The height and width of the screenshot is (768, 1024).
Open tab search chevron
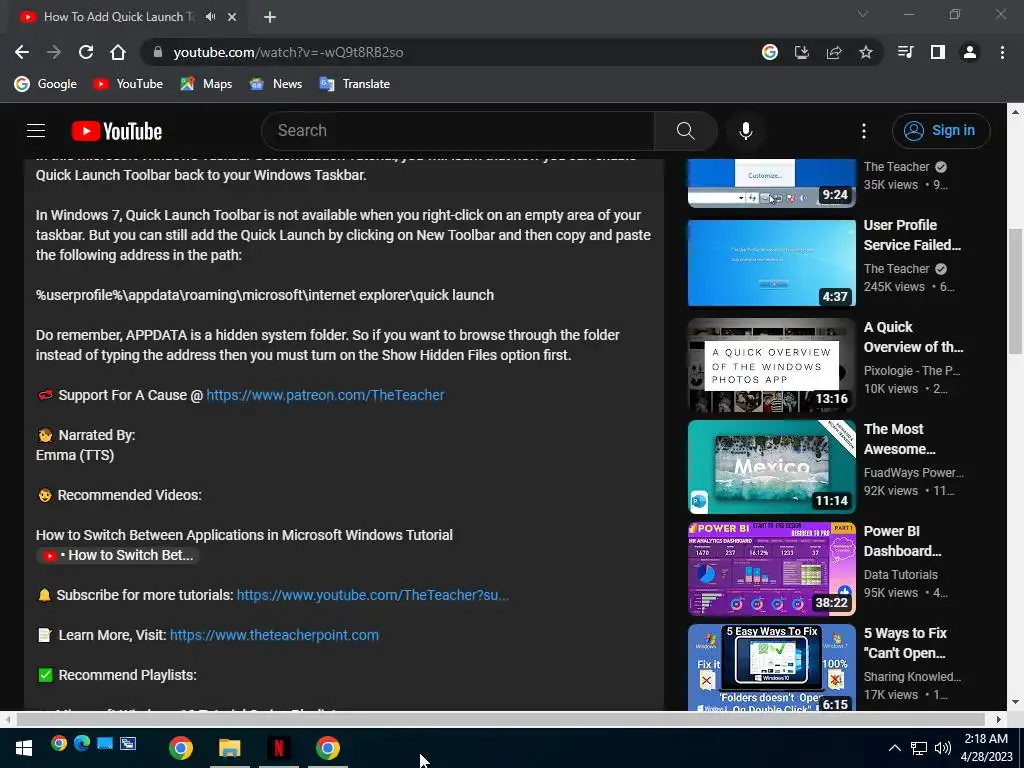[x=863, y=14]
